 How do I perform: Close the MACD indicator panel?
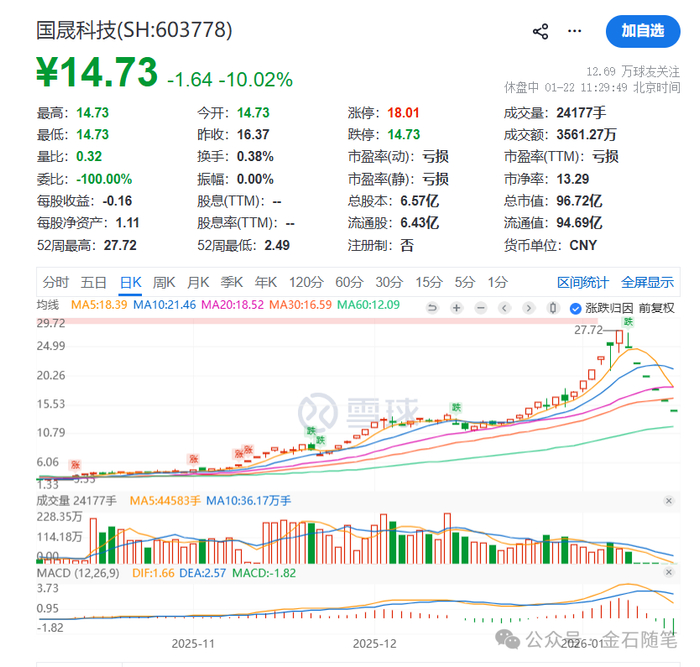pos(668,572)
